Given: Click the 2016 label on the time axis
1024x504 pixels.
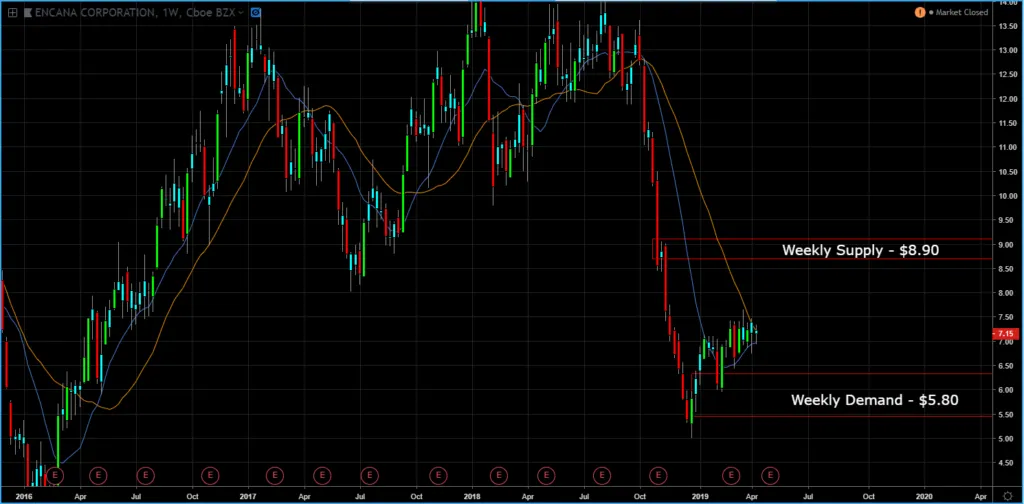Looking at the screenshot, I should (25, 496).
